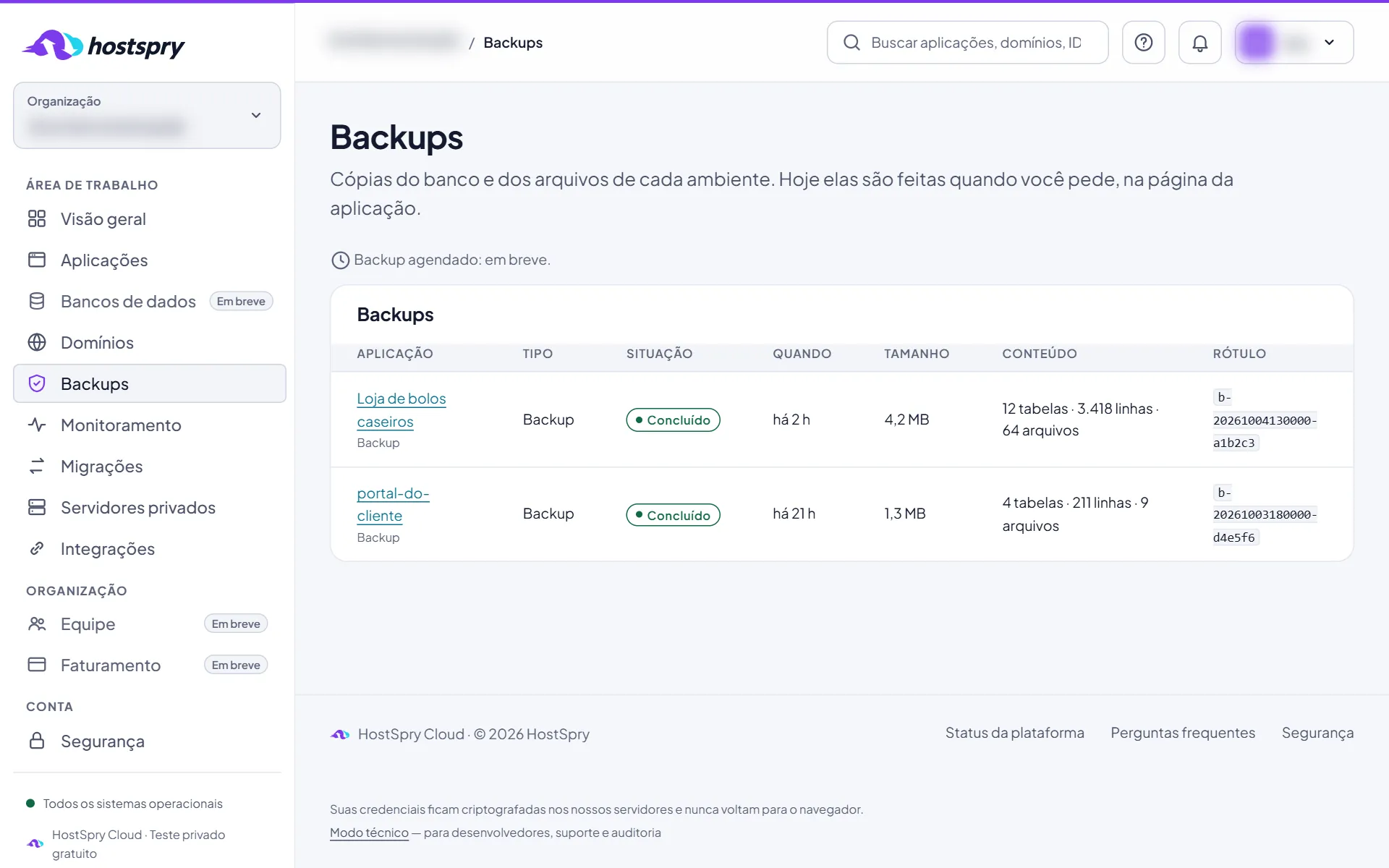
Task: Click the Servidores privados server icon
Action: coord(37,507)
